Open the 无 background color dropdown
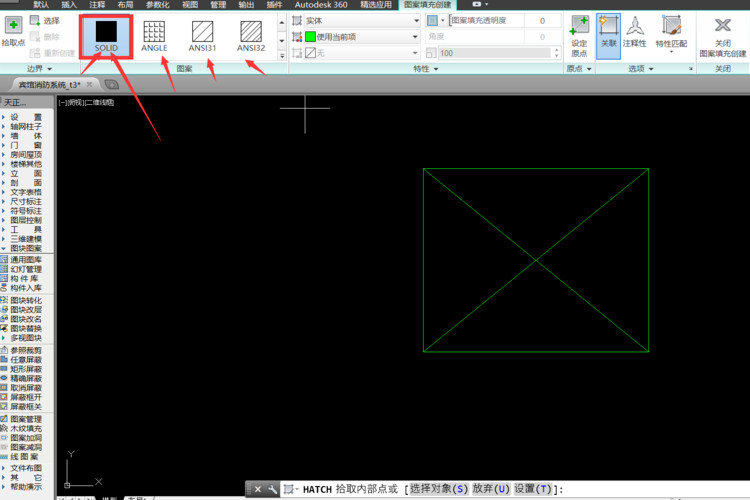750x500 pixels. 415,53
